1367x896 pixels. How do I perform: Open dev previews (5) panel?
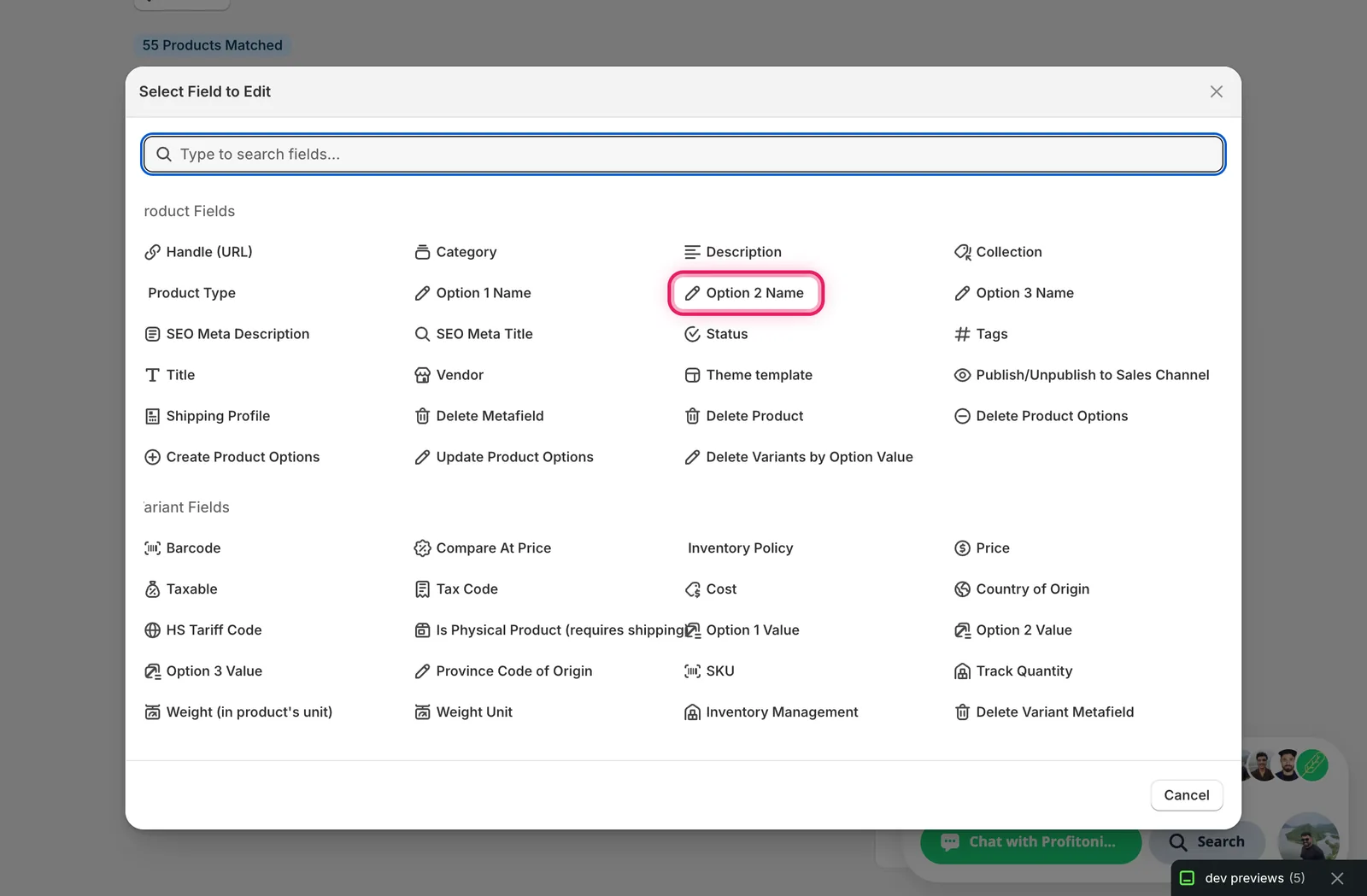[1243, 878]
